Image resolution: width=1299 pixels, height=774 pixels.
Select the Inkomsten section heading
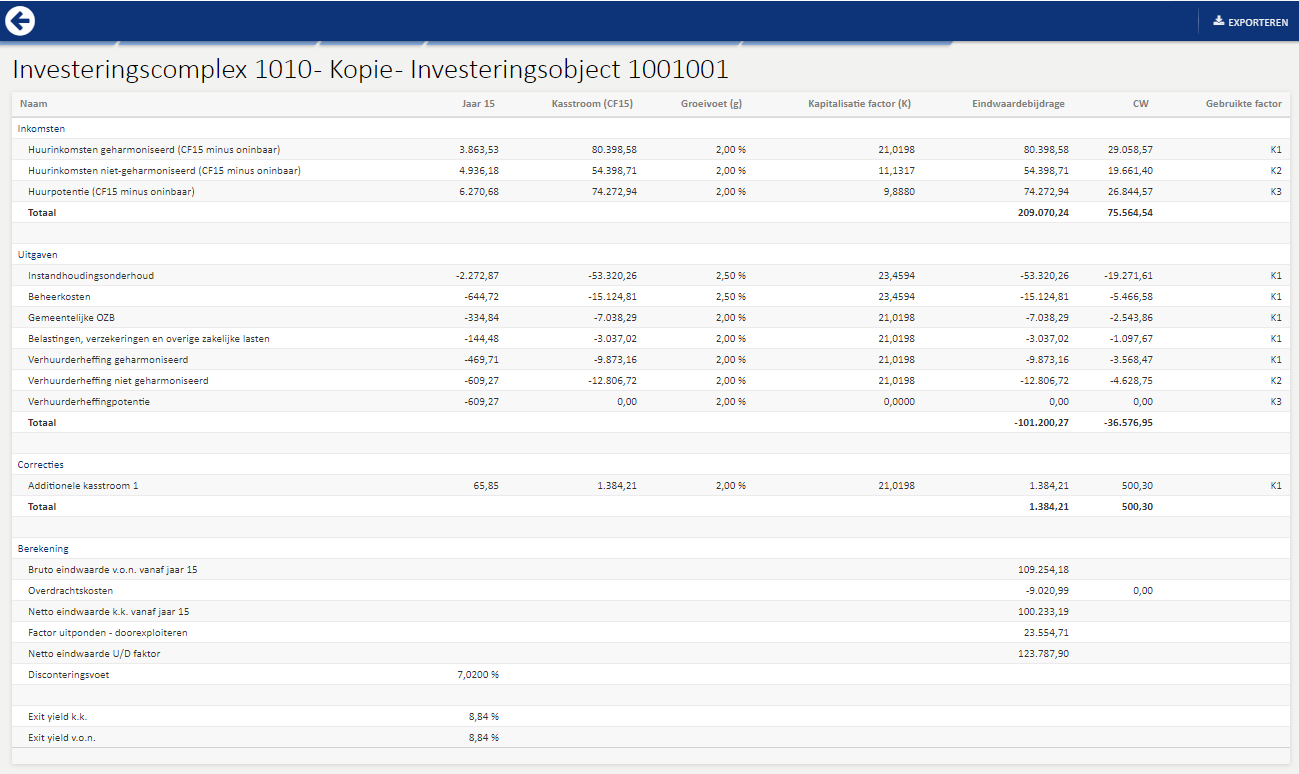click(42, 128)
